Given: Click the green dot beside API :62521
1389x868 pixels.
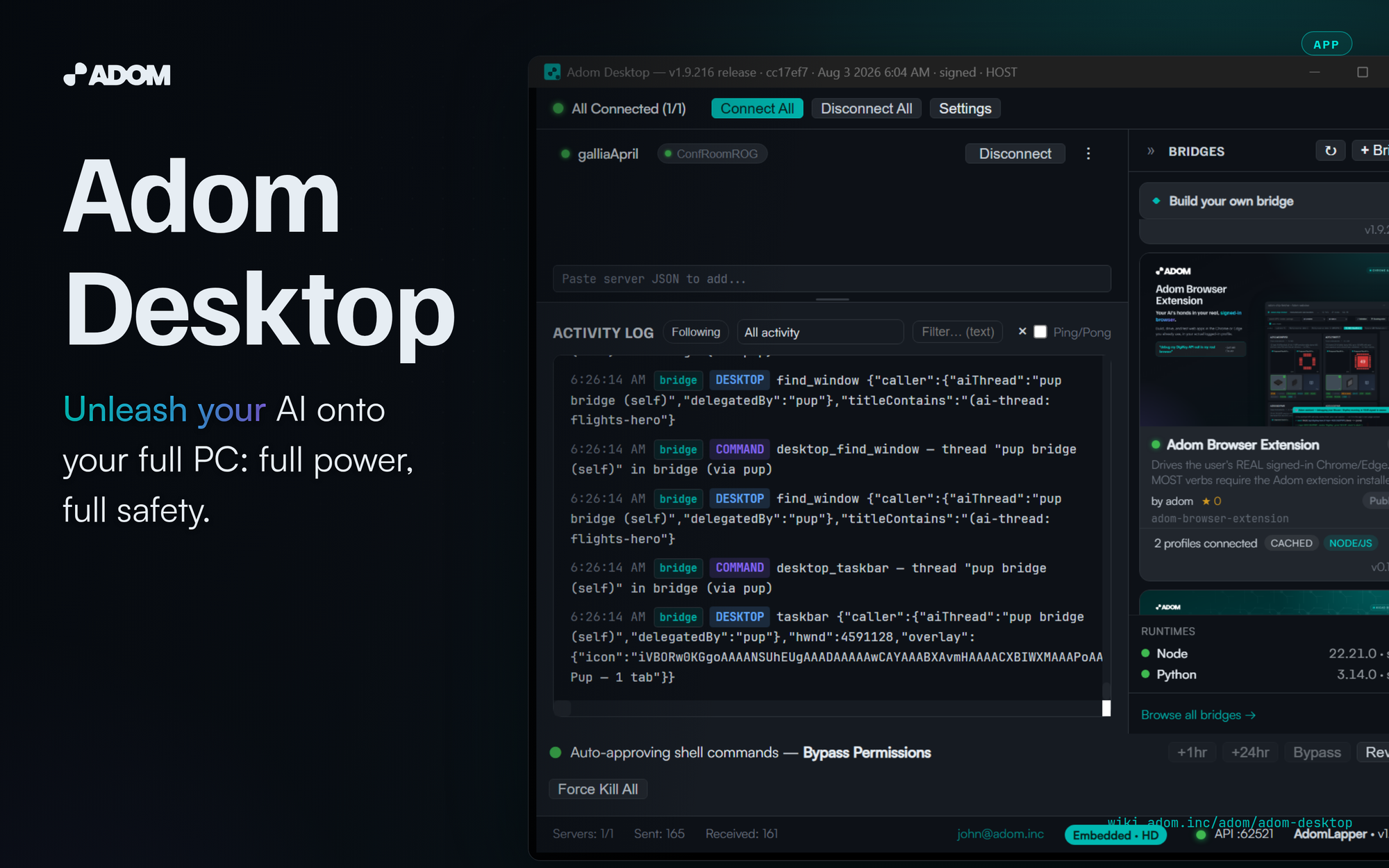Looking at the screenshot, I should tap(1201, 835).
